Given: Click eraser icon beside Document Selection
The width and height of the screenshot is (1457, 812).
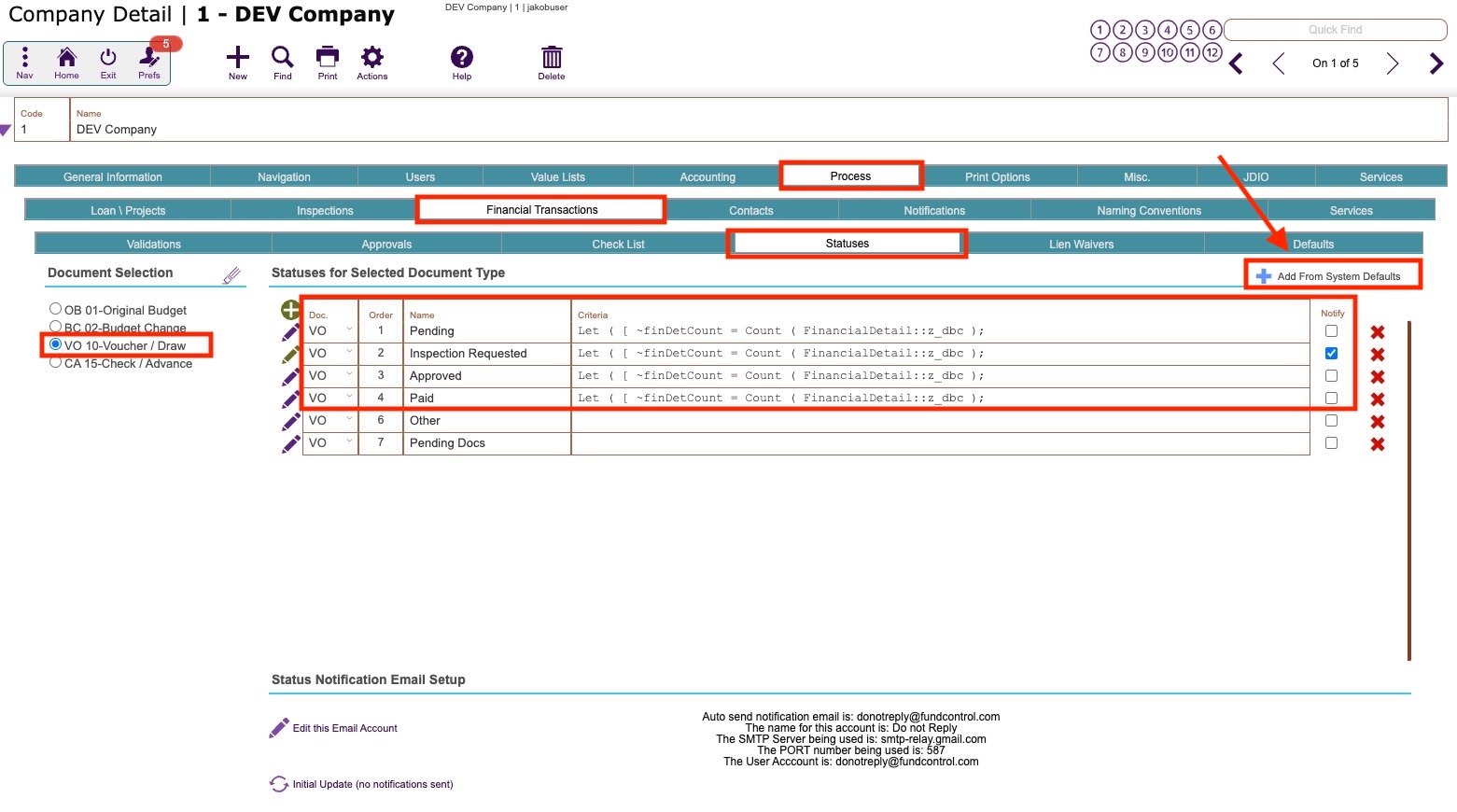Looking at the screenshot, I should click(231, 275).
